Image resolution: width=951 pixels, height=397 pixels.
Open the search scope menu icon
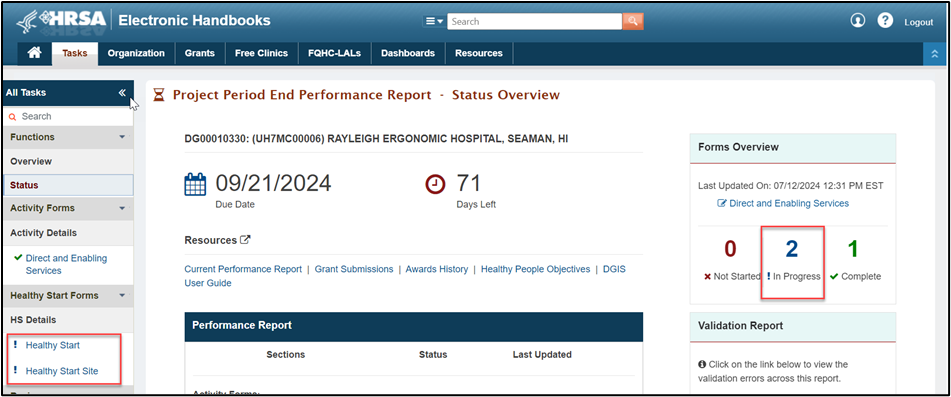tap(434, 21)
